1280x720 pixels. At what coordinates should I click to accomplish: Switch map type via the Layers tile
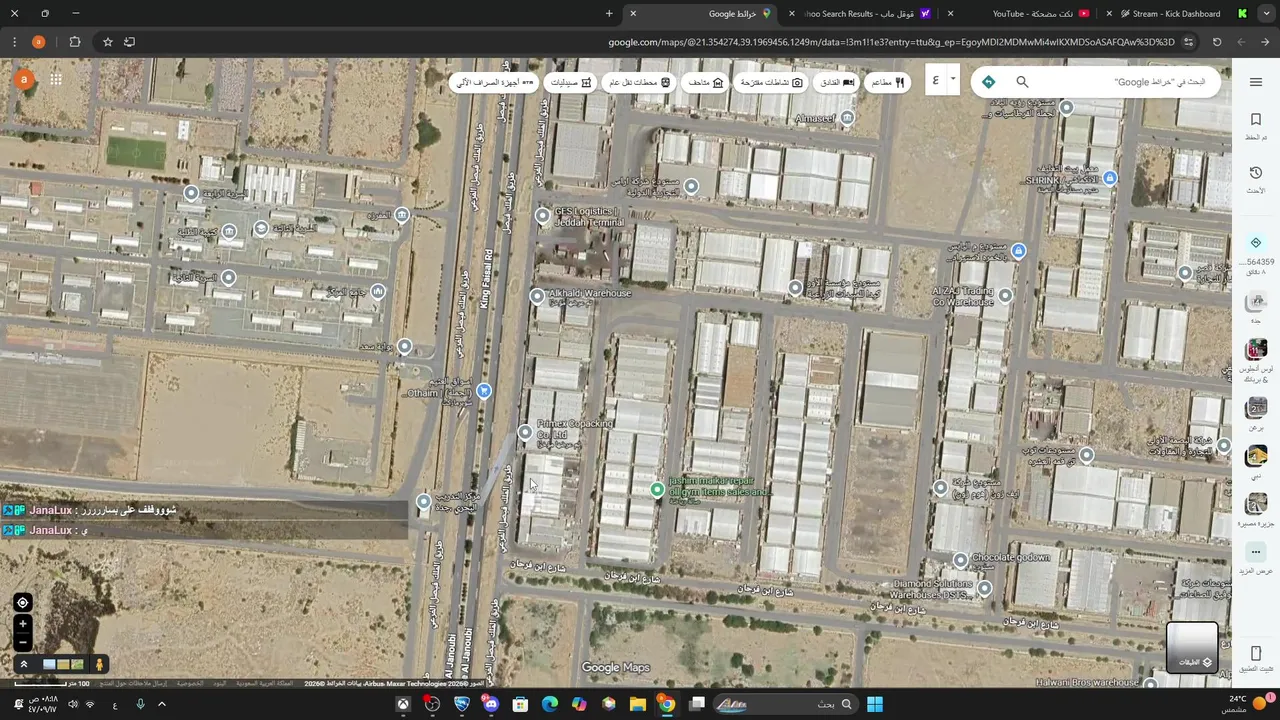[x=1192, y=647]
